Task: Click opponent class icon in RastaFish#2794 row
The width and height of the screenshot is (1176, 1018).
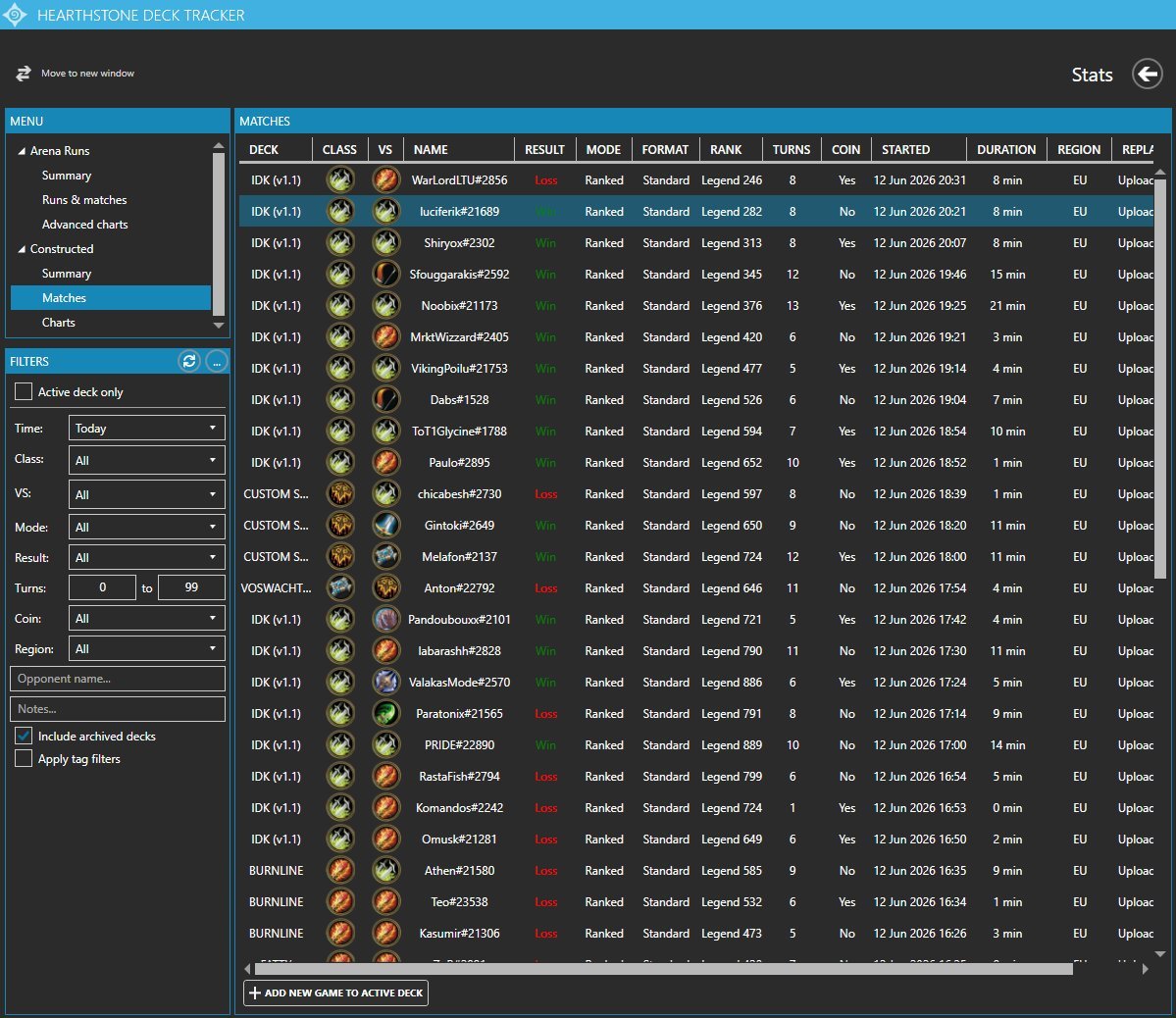Action: [386, 777]
